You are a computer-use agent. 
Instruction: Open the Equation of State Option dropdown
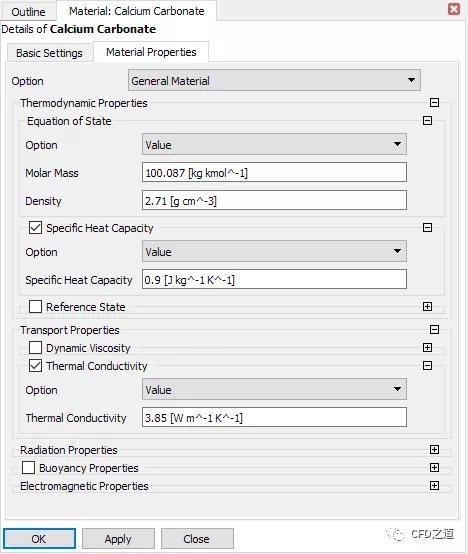pyautogui.click(x=274, y=145)
